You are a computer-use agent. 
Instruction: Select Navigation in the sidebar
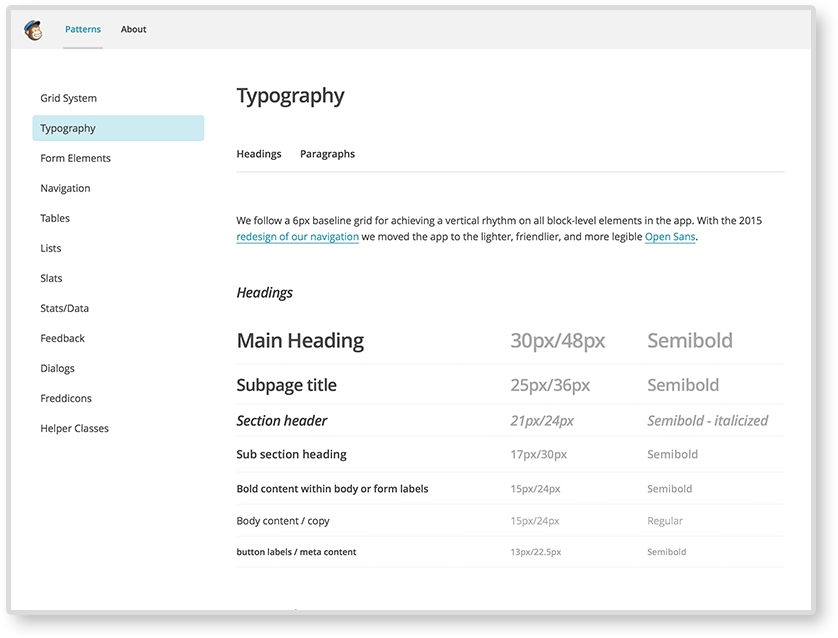point(65,188)
